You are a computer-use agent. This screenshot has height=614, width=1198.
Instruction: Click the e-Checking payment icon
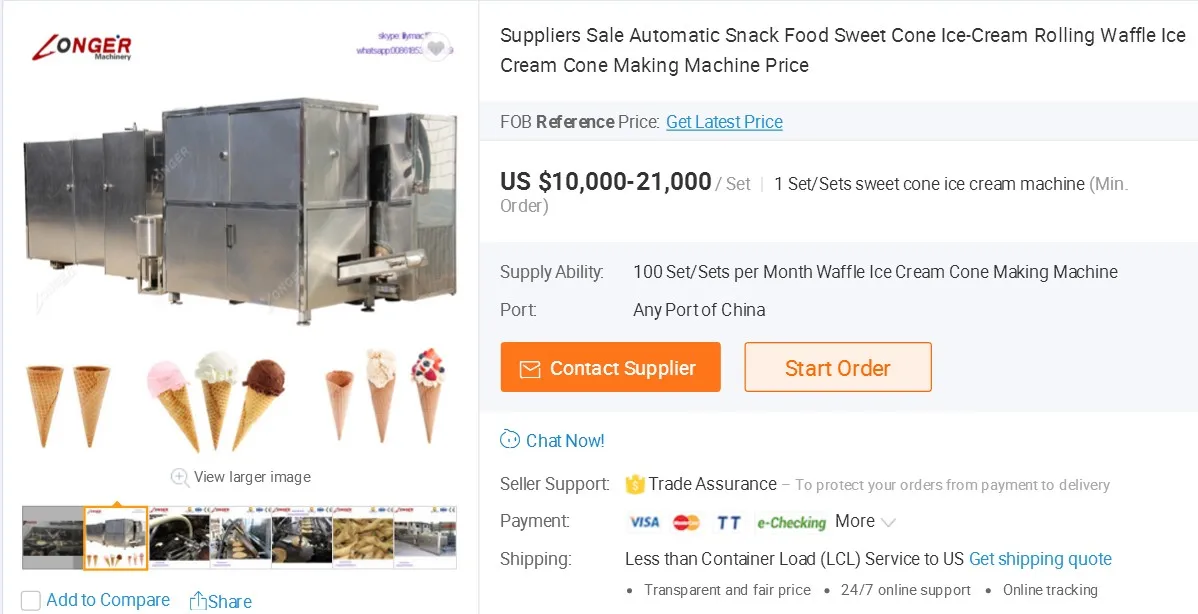[x=791, y=522]
